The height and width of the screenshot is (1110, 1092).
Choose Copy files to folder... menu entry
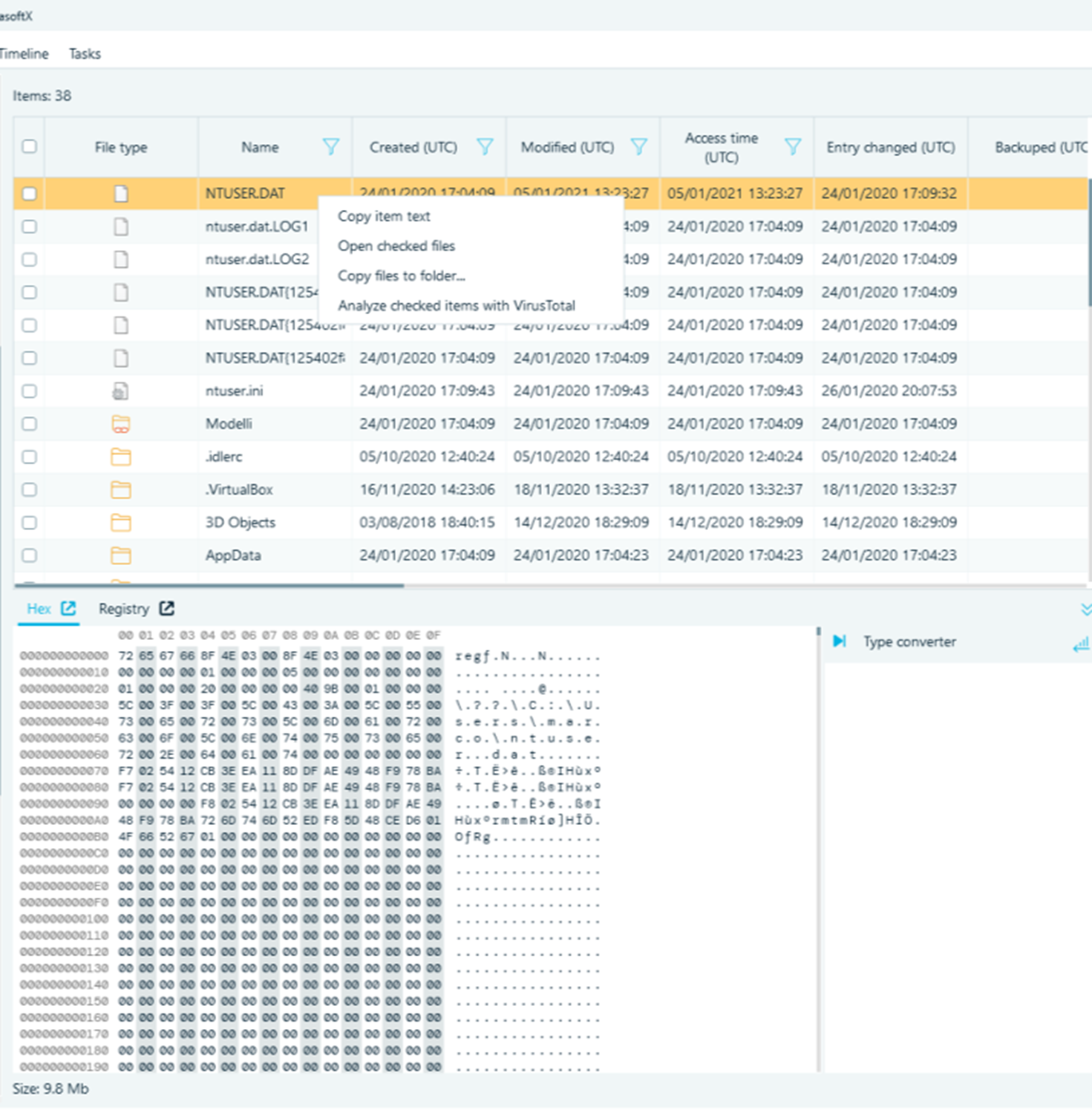click(471, 275)
